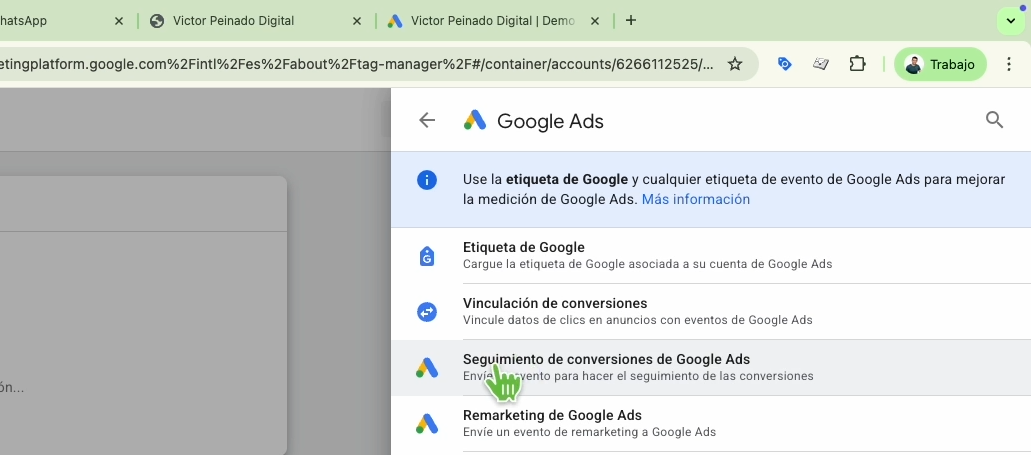Click 'Envíe un evento de remarketing' description
1031x455 pixels.
(589, 432)
